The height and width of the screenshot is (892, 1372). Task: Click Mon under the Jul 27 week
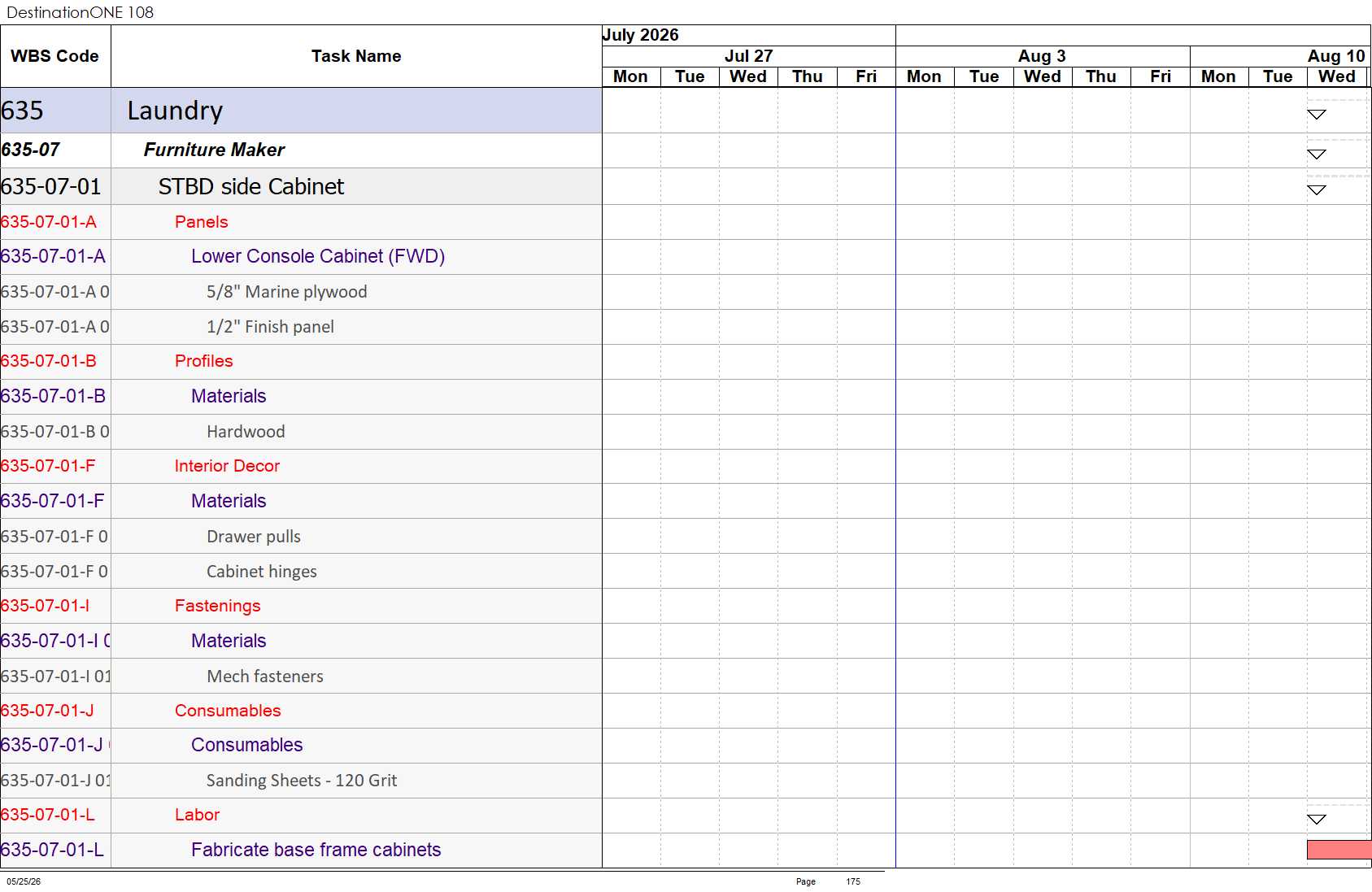[x=630, y=76]
